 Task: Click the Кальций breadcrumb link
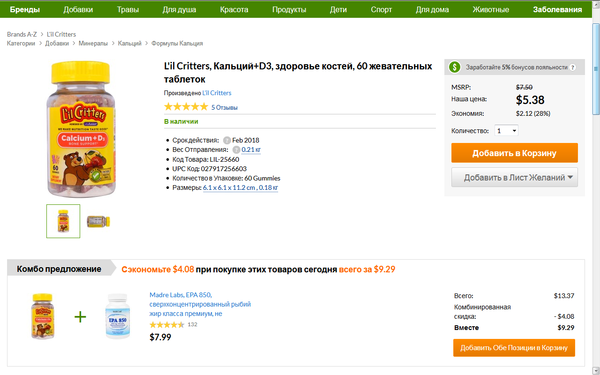tap(130, 43)
